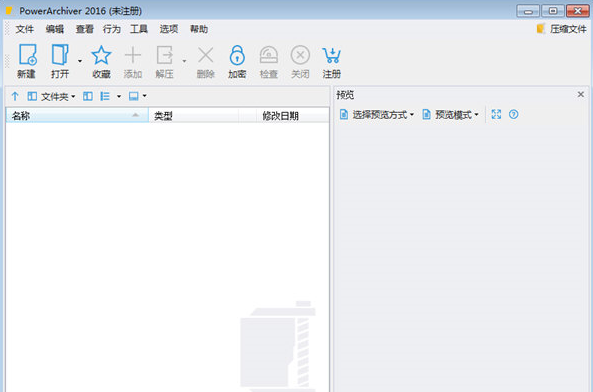Click the list view mode icon
593x392 pixels.
tap(105, 96)
